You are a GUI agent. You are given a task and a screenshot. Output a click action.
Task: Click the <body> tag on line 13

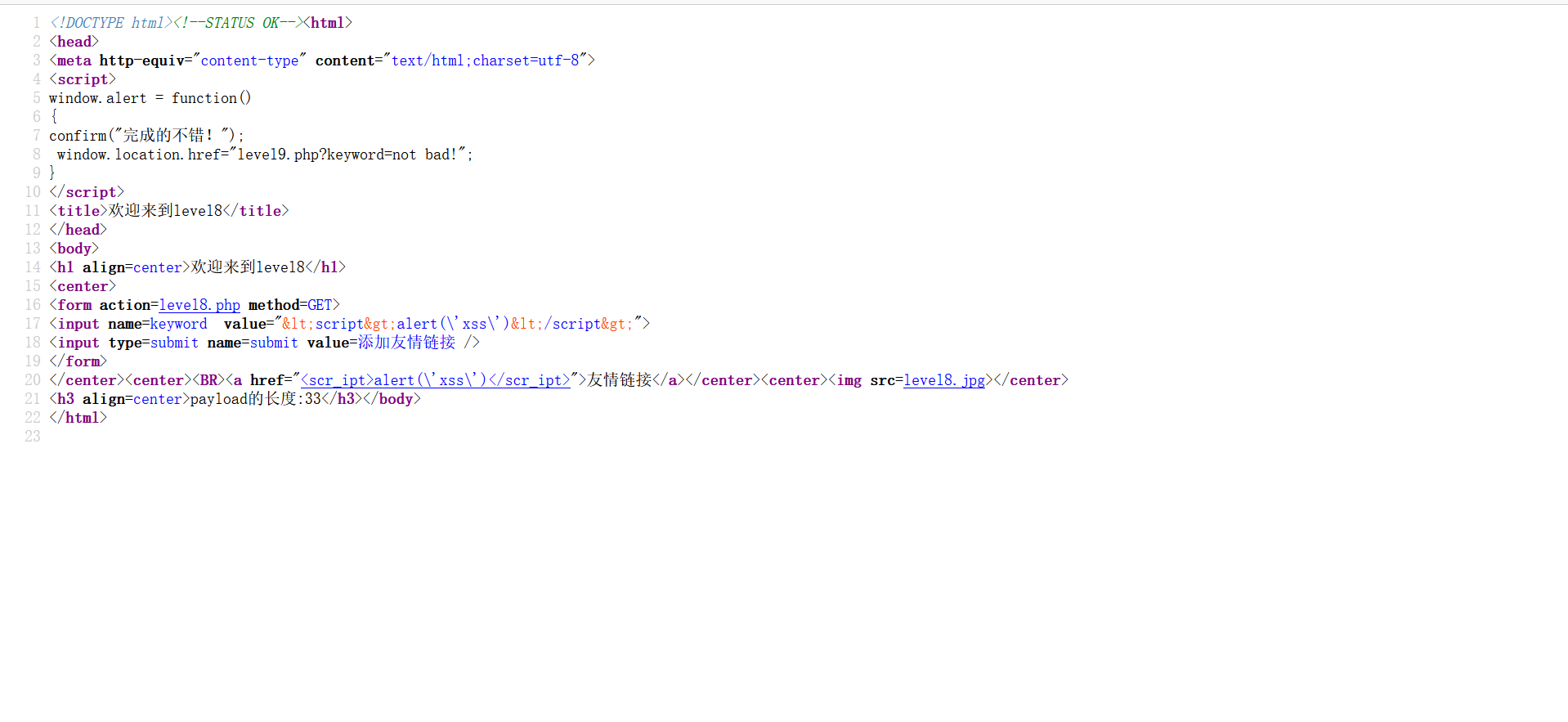pos(74,249)
